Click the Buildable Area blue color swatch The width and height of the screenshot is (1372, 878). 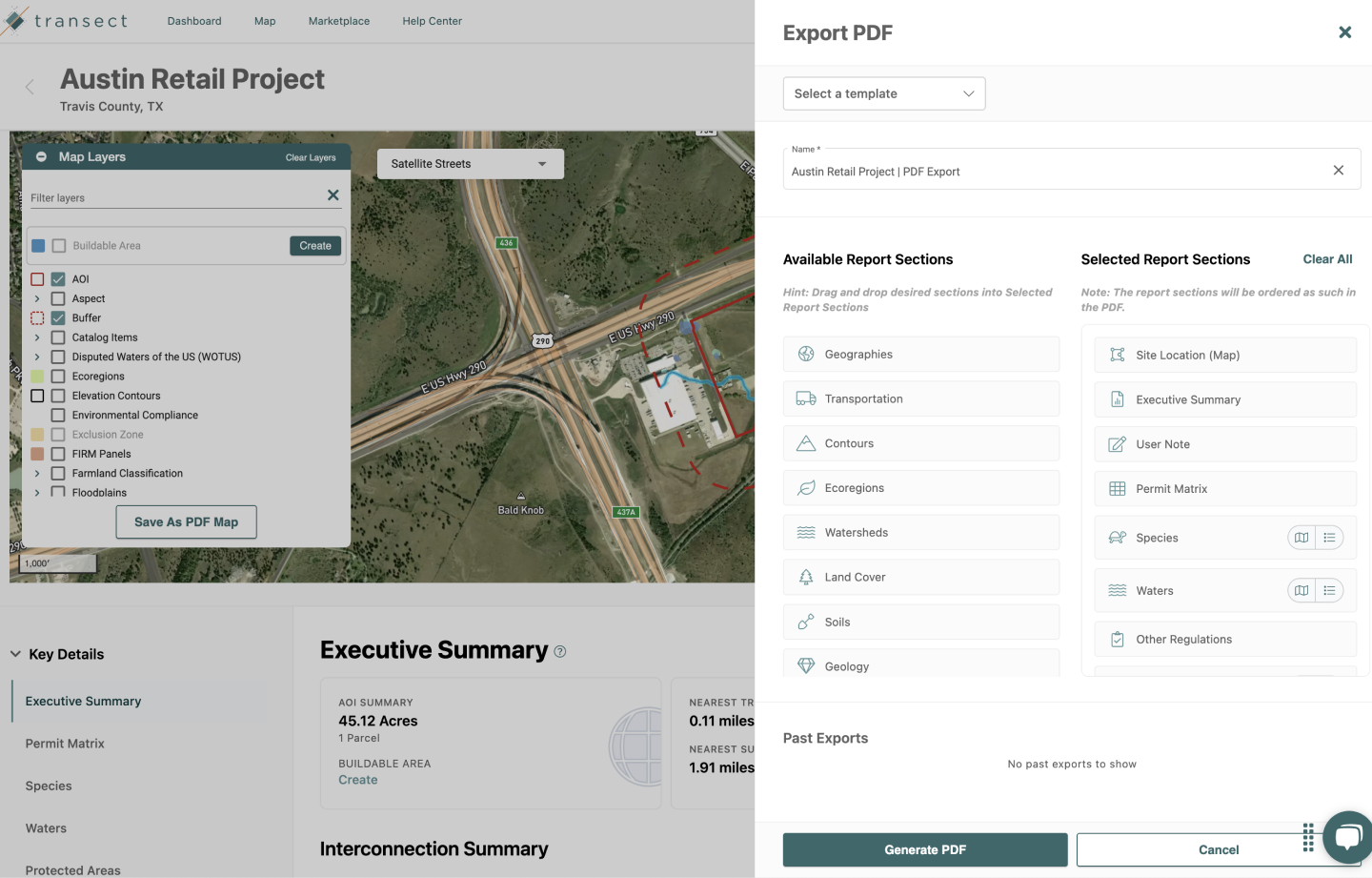pos(37,245)
